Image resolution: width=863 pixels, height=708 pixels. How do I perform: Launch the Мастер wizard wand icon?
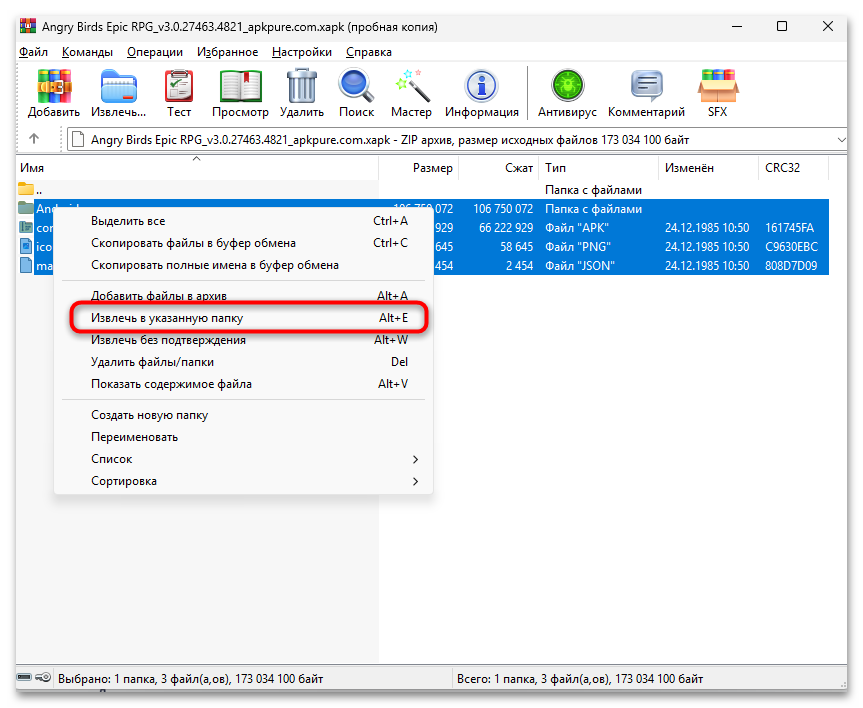coord(412,86)
